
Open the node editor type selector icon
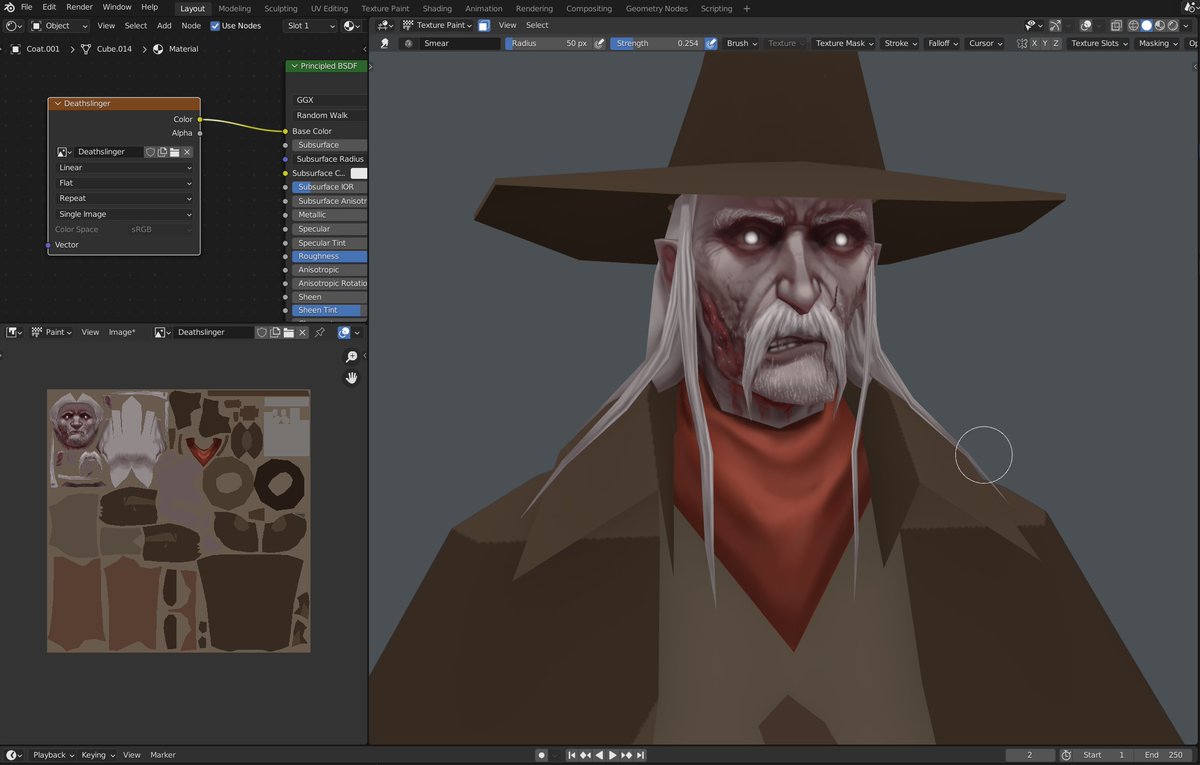coord(13,25)
